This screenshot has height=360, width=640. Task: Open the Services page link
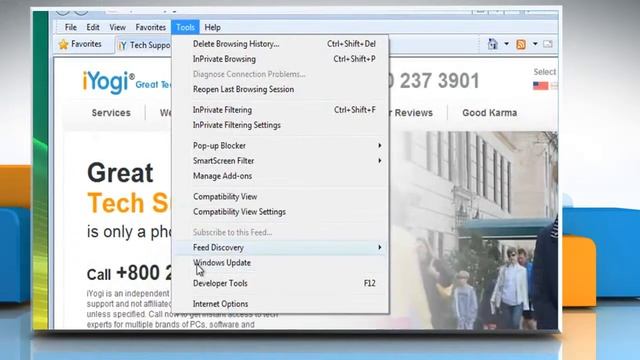(111, 113)
